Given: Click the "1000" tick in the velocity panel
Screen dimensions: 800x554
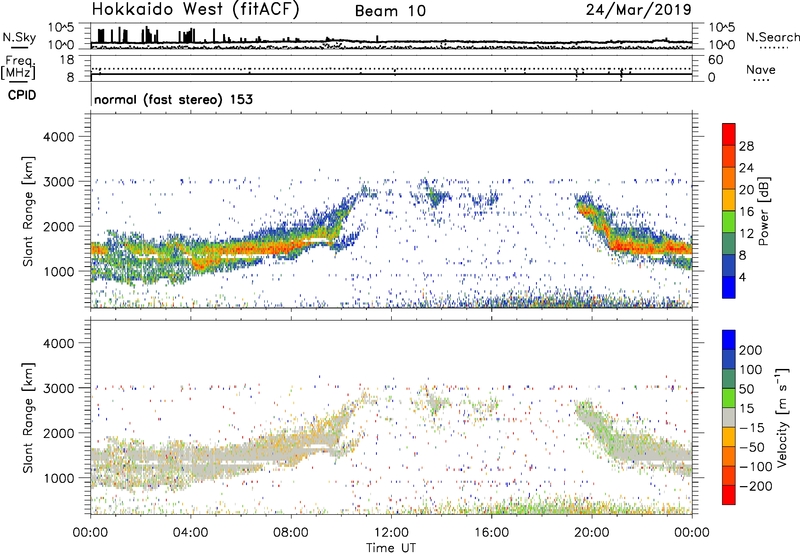Looking at the screenshot, I should point(58,478).
